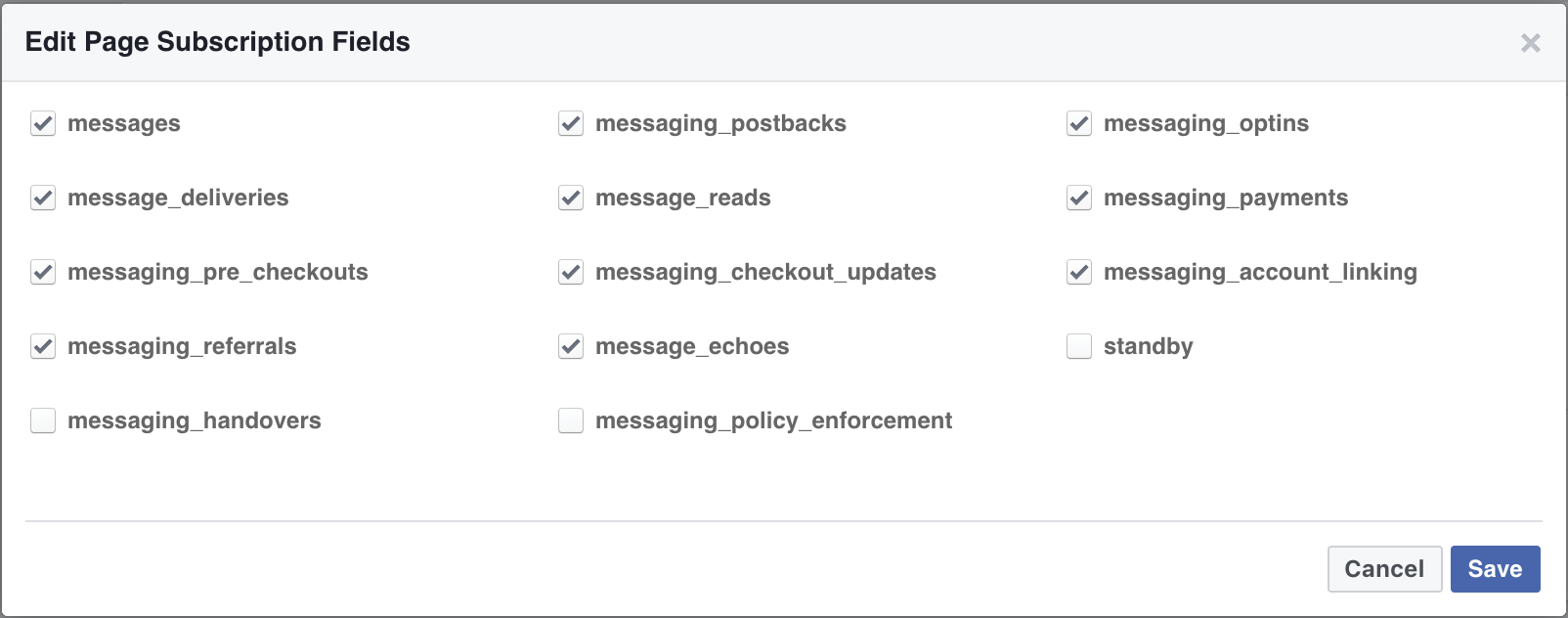Image resolution: width=1568 pixels, height=618 pixels.
Task: Disable messaging_postbacks
Action: [571, 123]
